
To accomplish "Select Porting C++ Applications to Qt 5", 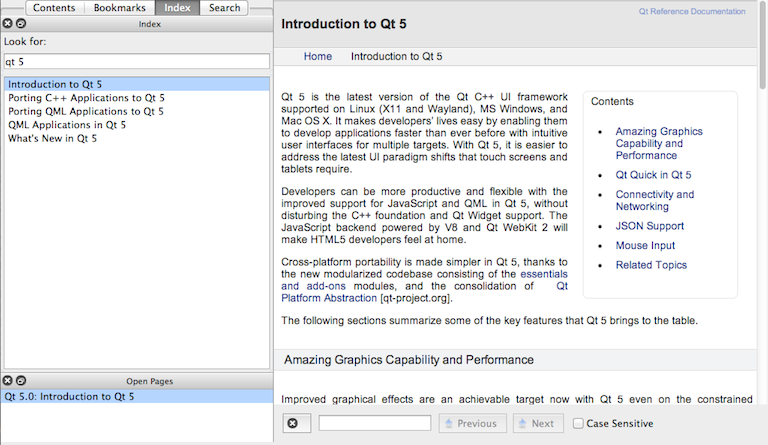I will [x=137, y=98].
